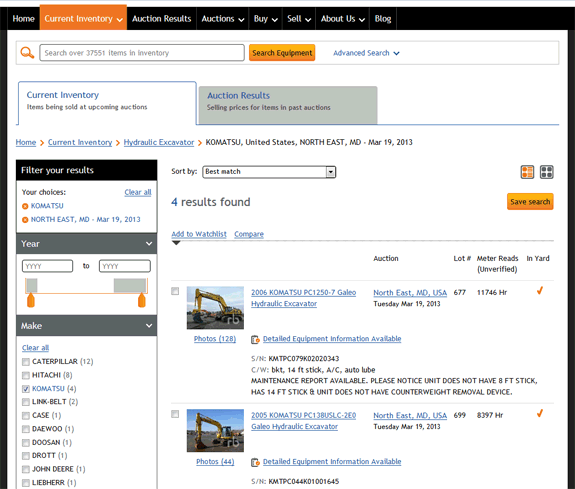
Task: Check the DOOSAN make filter
Action: [x=26, y=443]
